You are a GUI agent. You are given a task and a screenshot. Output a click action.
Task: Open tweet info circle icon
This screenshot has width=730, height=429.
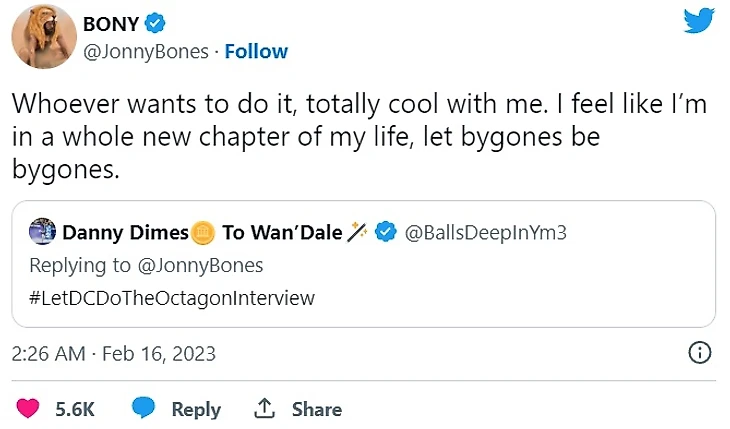[x=701, y=353]
